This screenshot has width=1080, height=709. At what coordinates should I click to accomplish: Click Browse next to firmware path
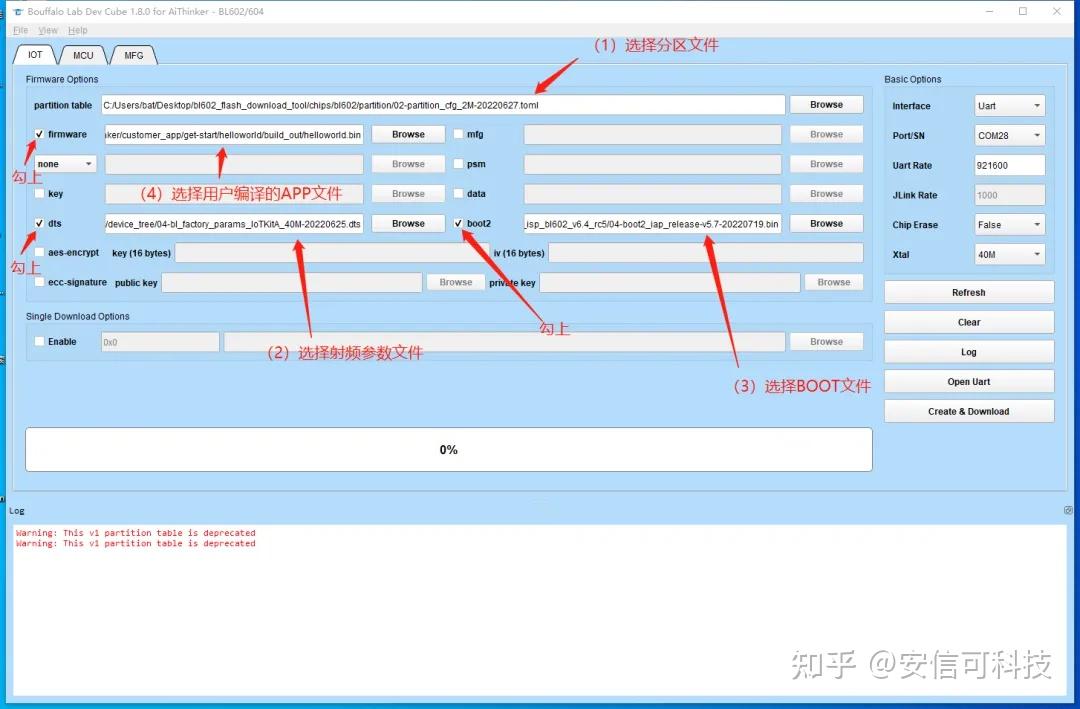[x=408, y=134]
